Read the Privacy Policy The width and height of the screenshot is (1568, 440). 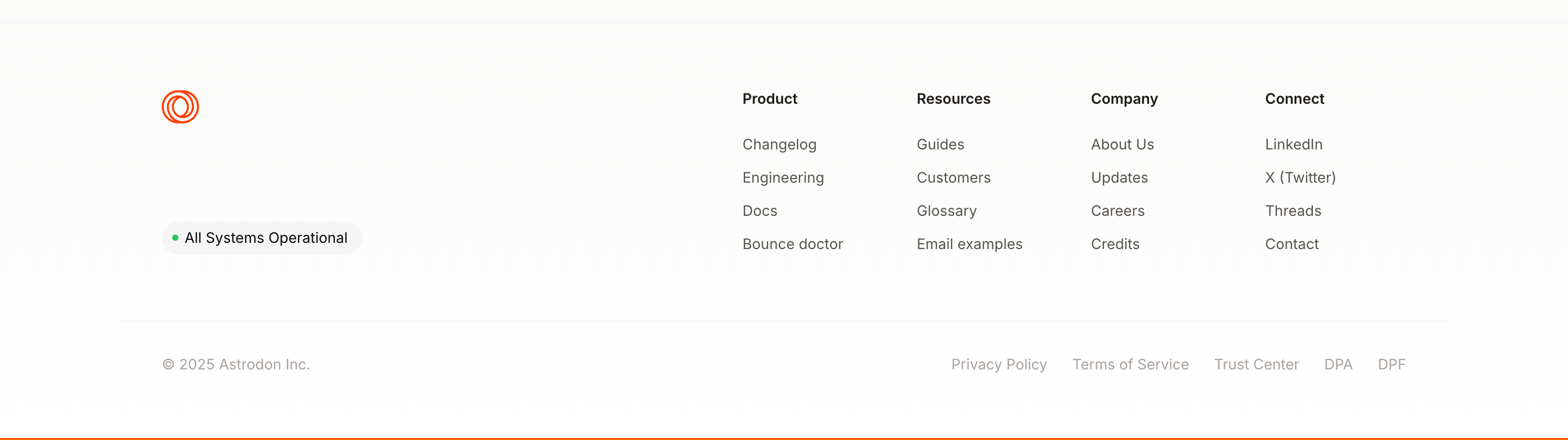999,364
